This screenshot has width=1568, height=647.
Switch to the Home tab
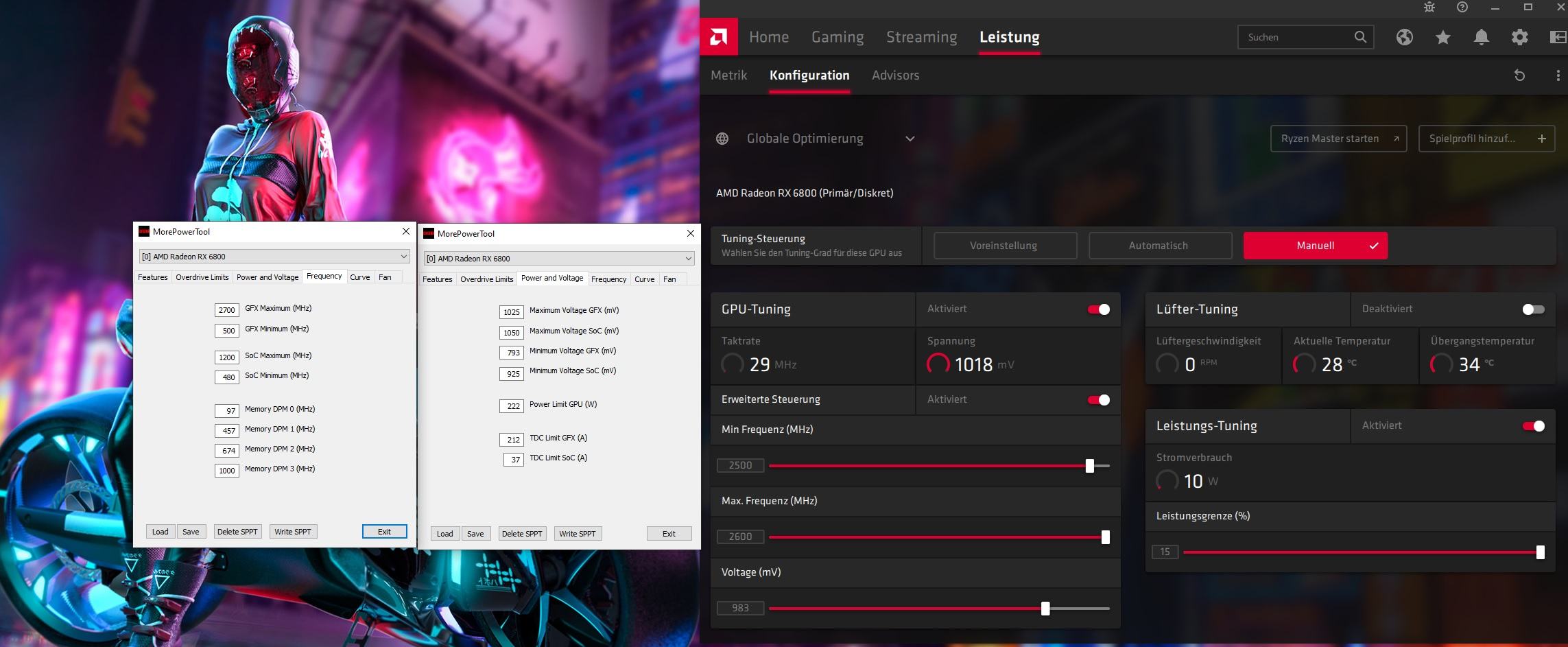(x=769, y=37)
